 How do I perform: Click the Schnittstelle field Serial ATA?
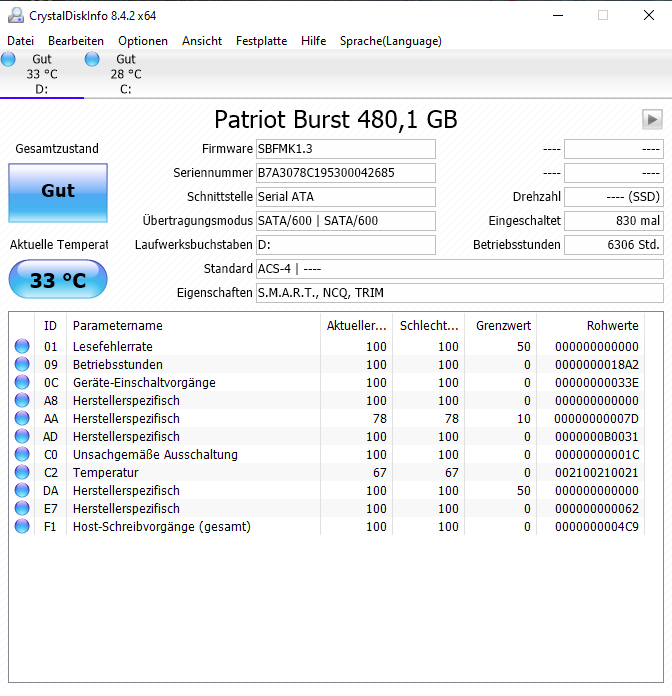346,197
